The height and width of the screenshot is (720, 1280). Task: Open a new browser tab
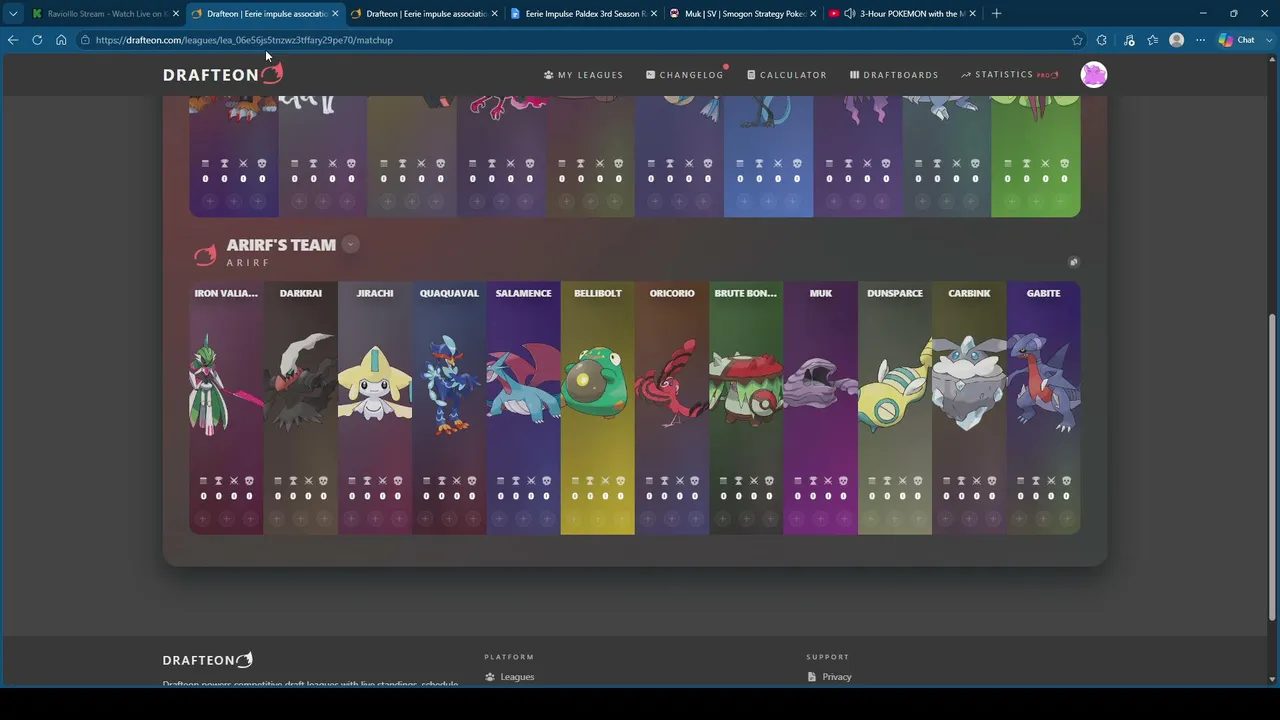click(996, 14)
